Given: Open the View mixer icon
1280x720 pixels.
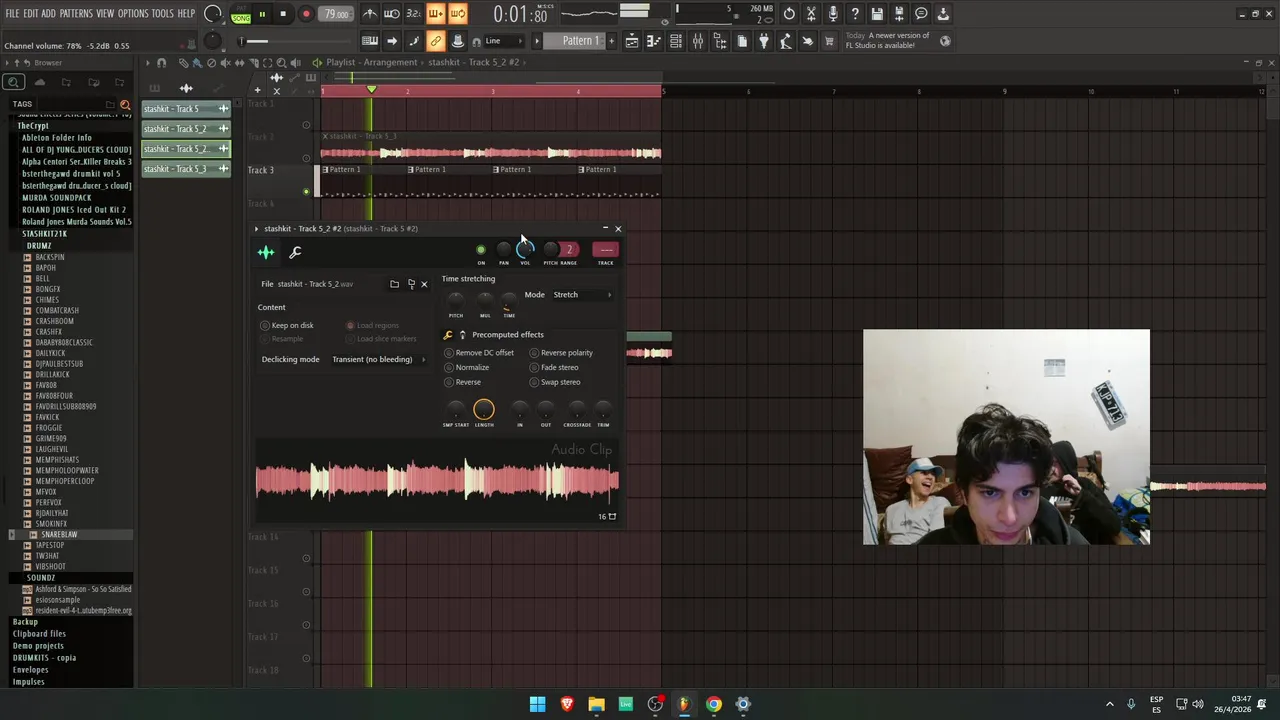Looking at the screenshot, I should click(x=698, y=41).
